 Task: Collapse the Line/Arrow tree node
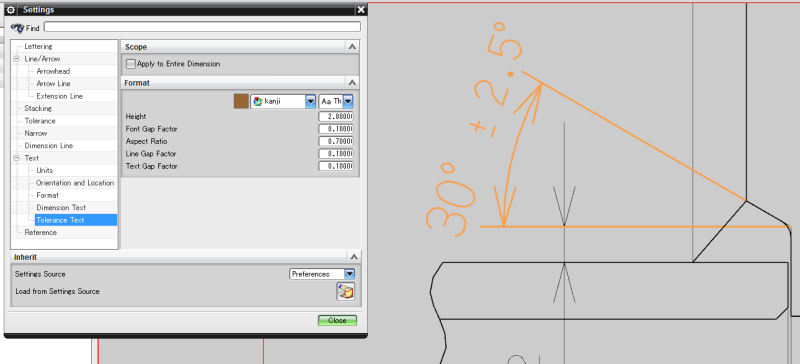click(x=17, y=59)
